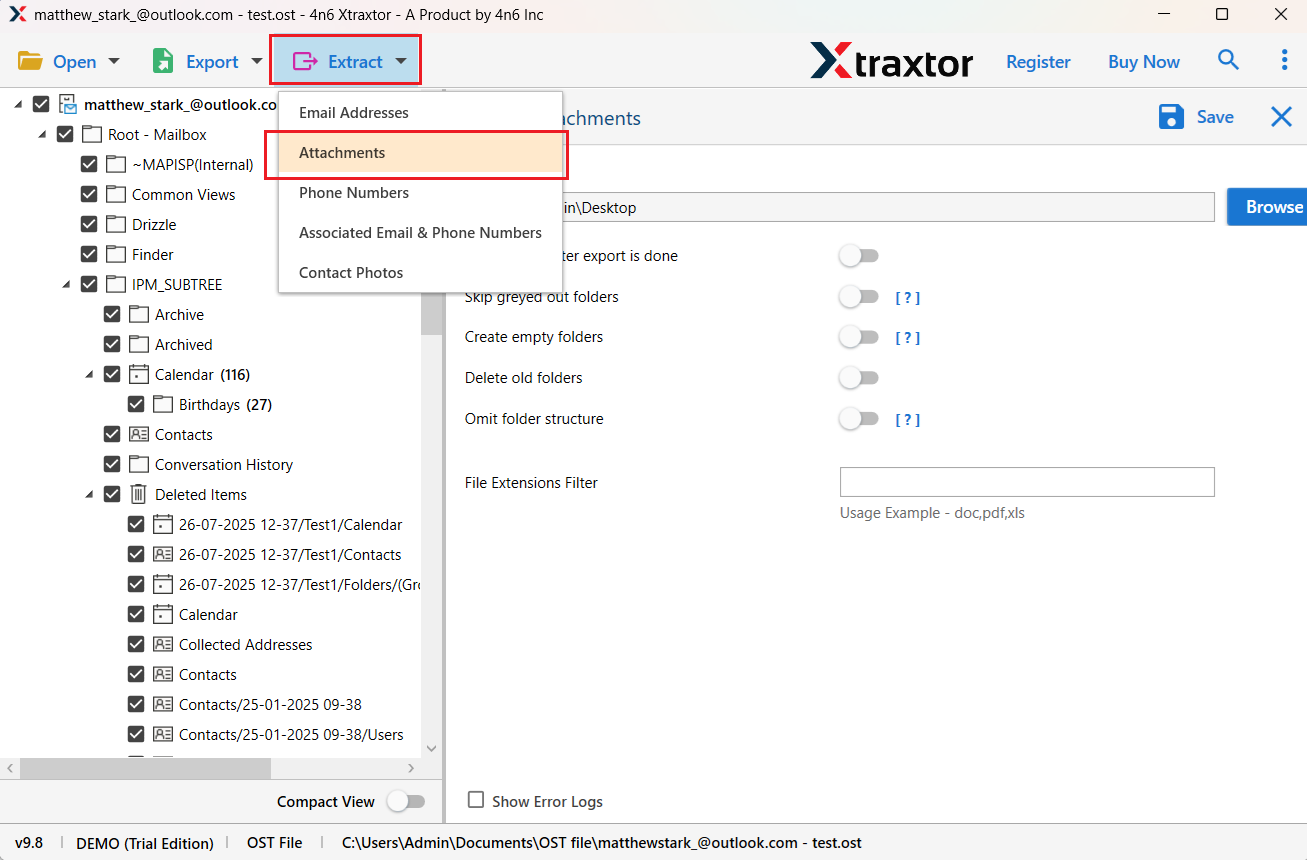Uncheck the Root - Mailbox checkbox
The image size is (1307, 860).
coord(65,134)
